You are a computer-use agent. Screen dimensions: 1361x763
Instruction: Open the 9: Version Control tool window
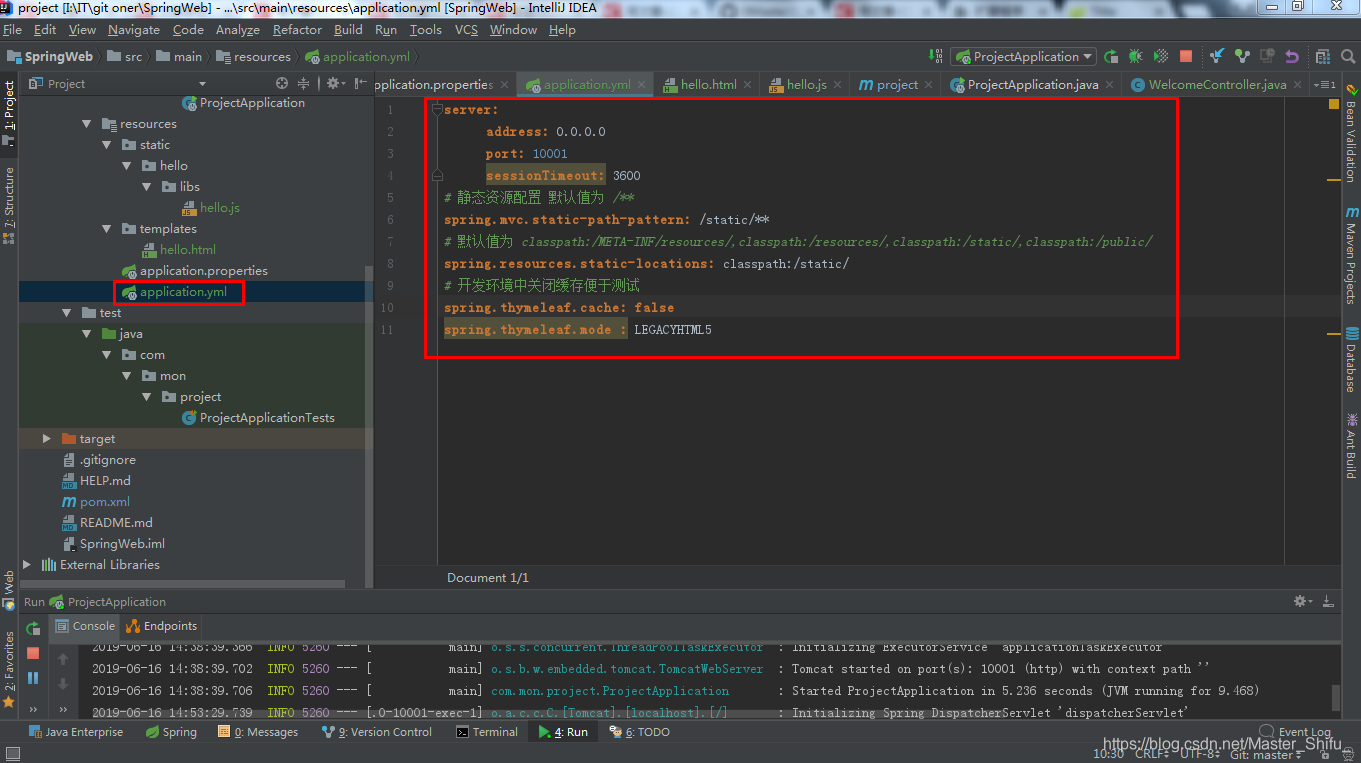[x=377, y=732]
